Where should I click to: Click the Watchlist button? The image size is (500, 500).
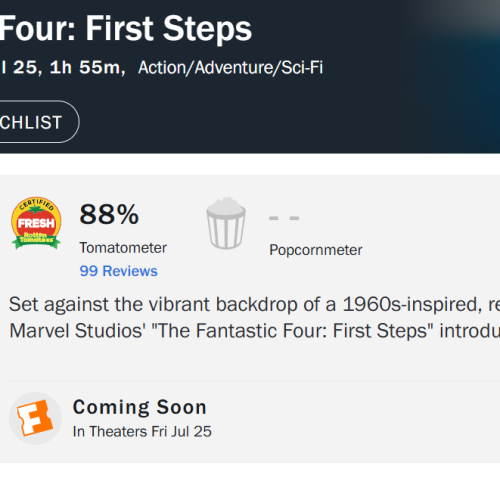click(39, 122)
